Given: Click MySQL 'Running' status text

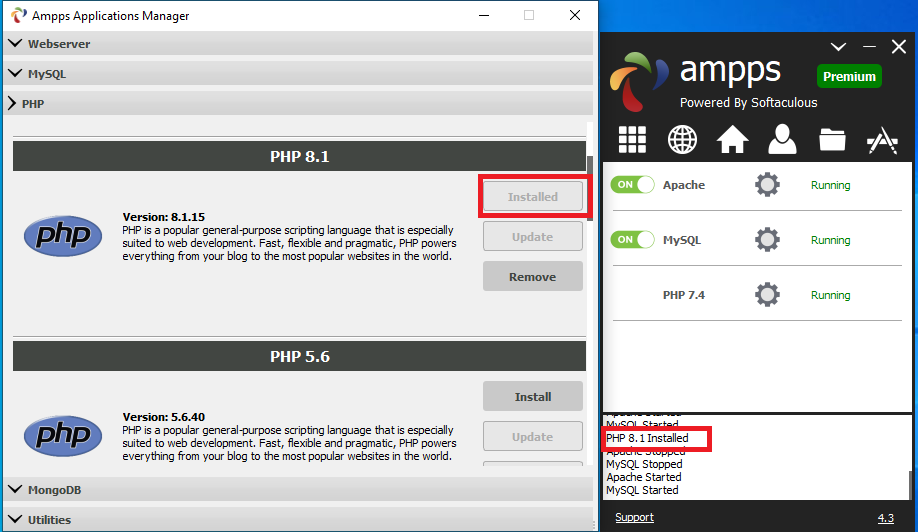Looking at the screenshot, I should click(x=830, y=240).
